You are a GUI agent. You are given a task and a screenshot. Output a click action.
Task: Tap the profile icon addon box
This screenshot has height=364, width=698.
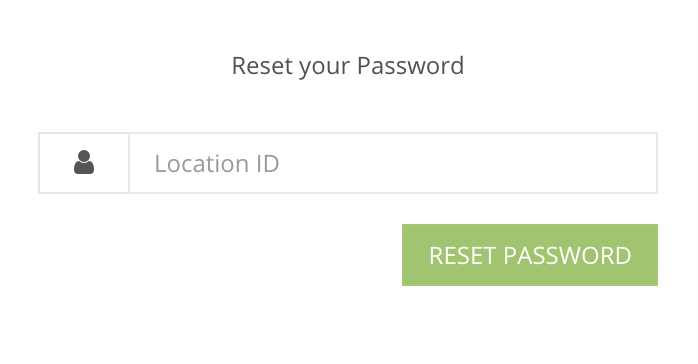tap(84, 163)
